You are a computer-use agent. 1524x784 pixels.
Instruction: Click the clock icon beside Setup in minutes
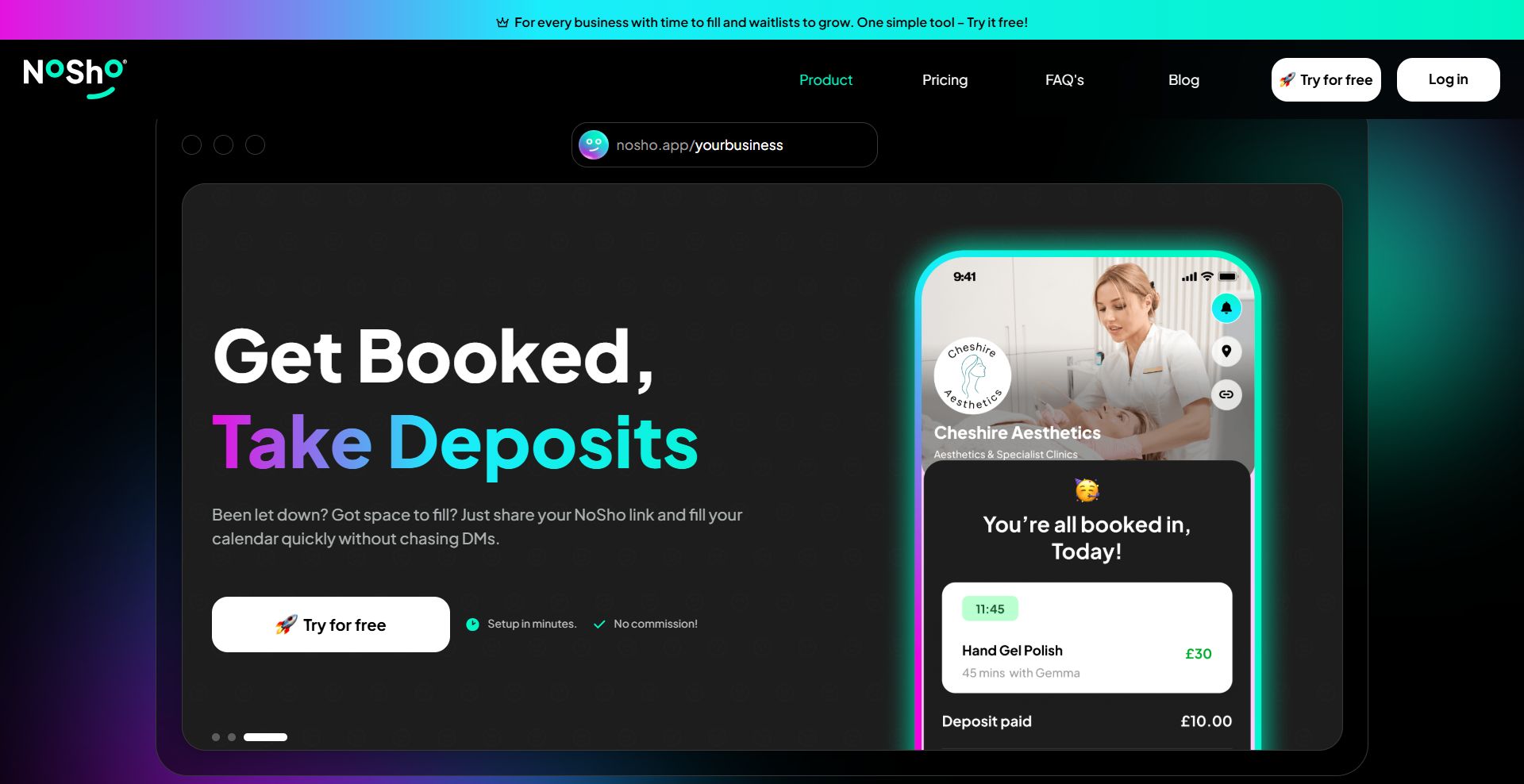point(472,624)
